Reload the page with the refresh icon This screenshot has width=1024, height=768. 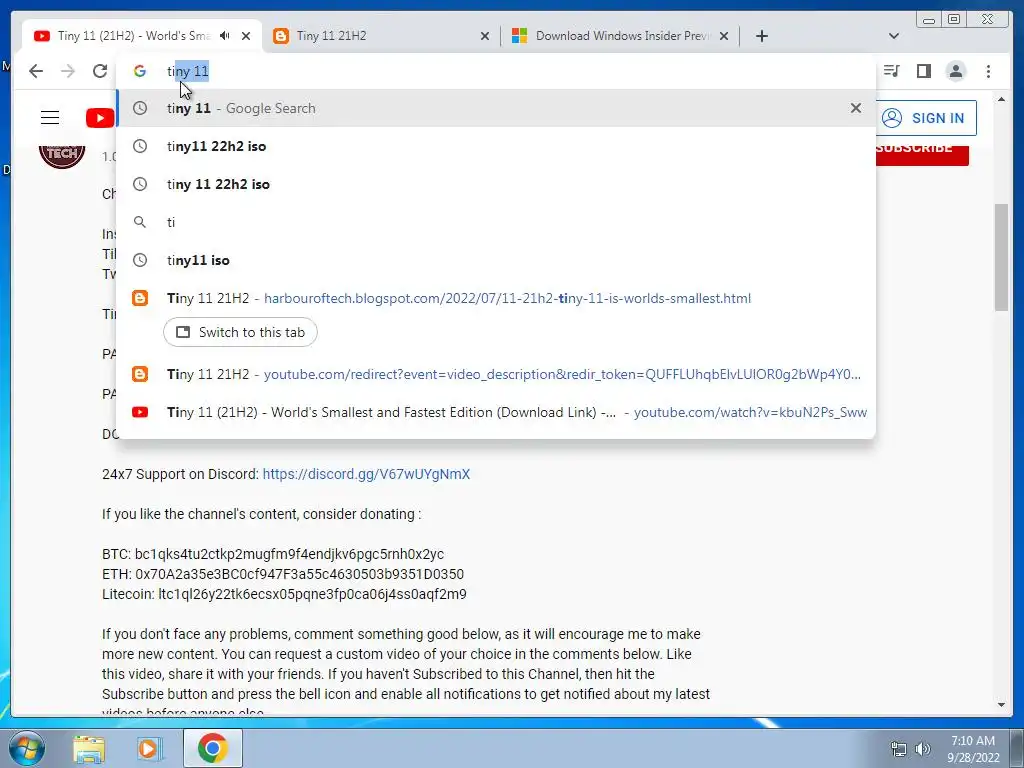[x=100, y=71]
